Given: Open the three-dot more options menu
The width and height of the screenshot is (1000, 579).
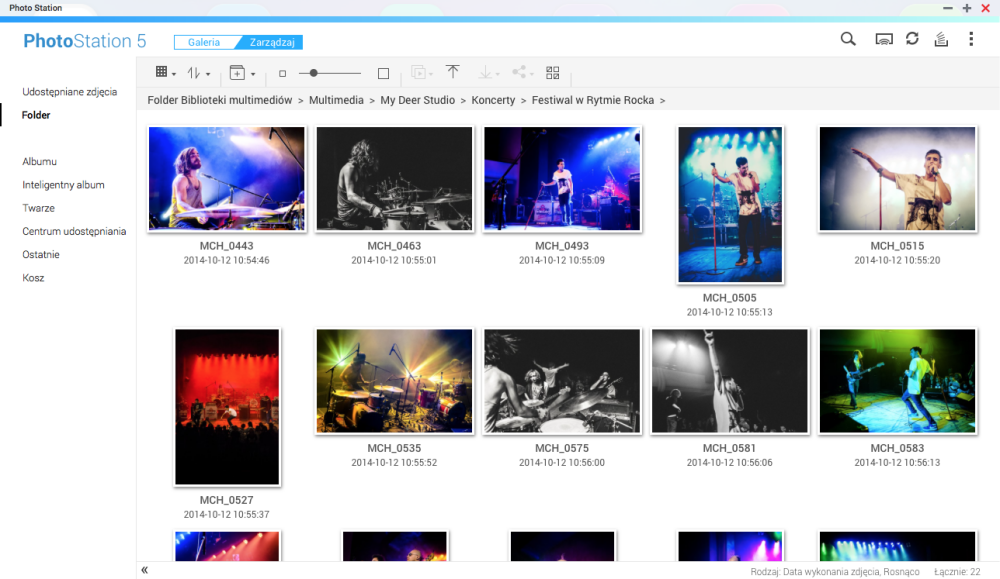Looking at the screenshot, I should pyautogui.click(x=971, y=40).
